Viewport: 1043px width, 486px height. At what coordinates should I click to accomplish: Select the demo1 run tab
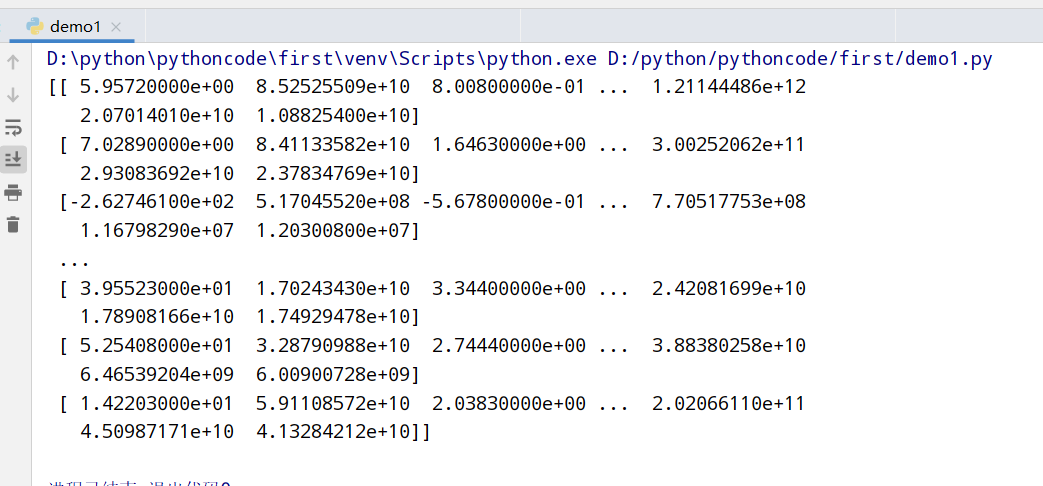click(73, 27)
